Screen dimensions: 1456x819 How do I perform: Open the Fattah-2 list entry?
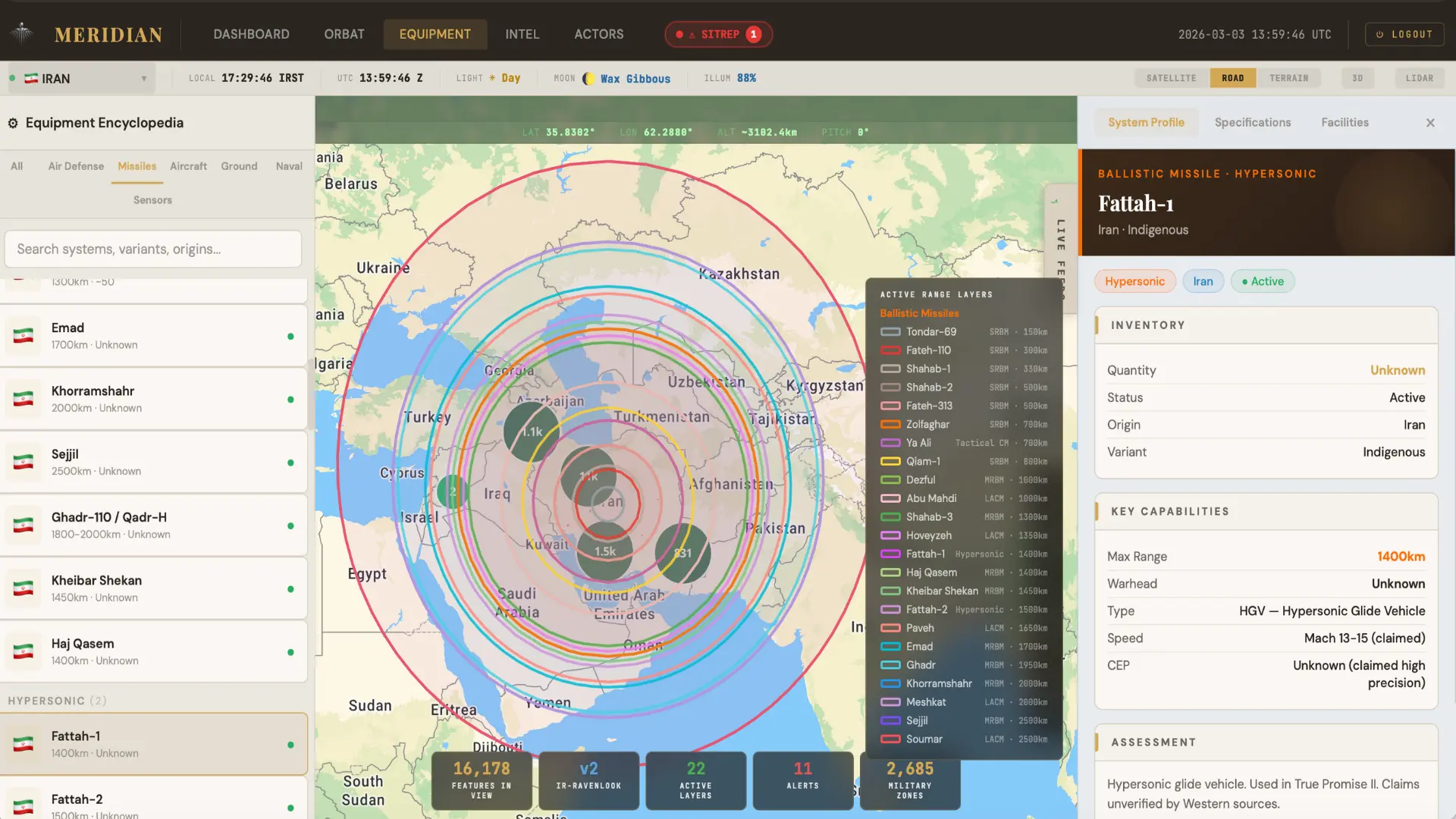pyautogui.click(x=154, y=799)
